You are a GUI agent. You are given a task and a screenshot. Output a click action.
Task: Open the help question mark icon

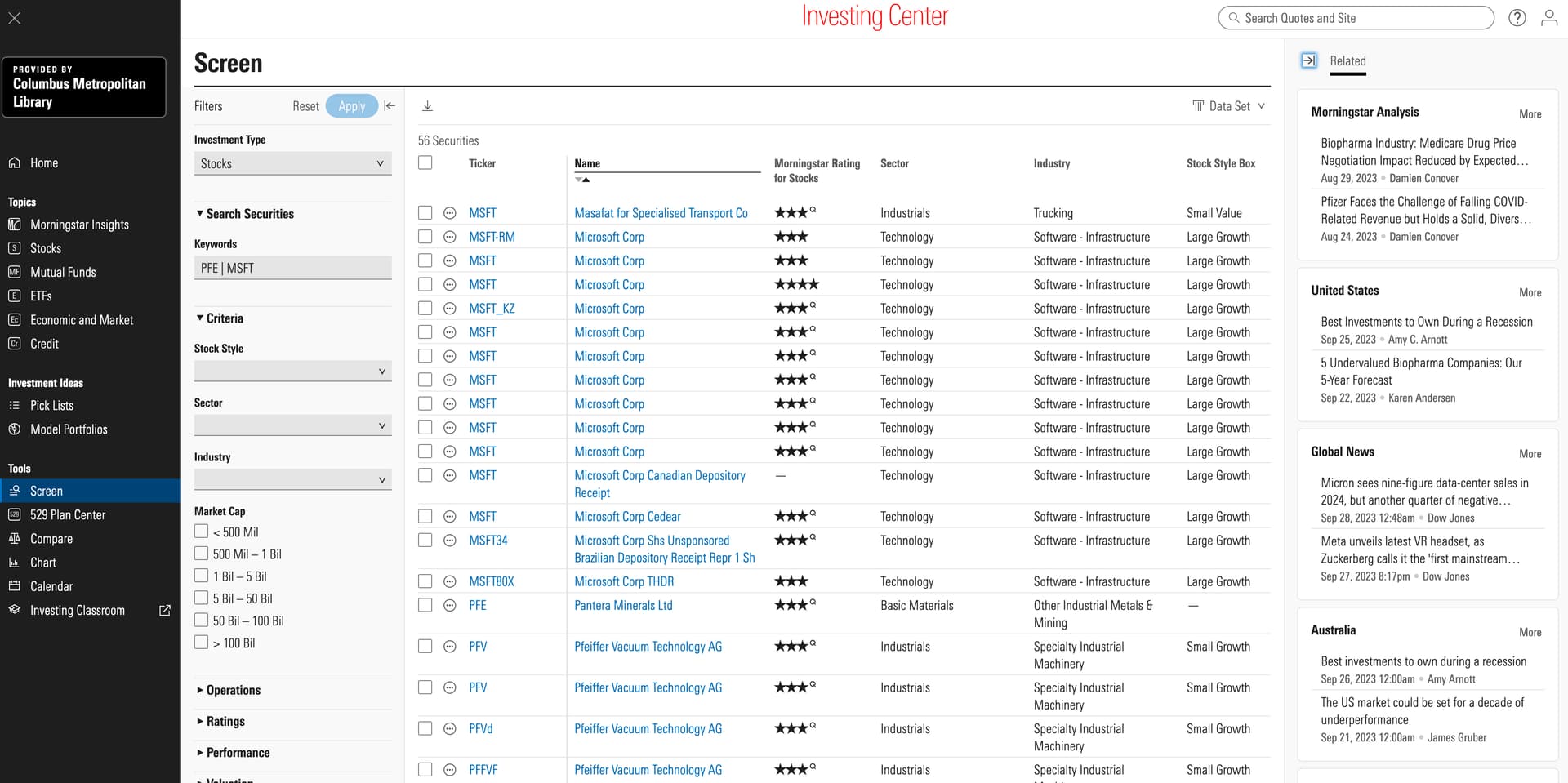coord(1517,18)
